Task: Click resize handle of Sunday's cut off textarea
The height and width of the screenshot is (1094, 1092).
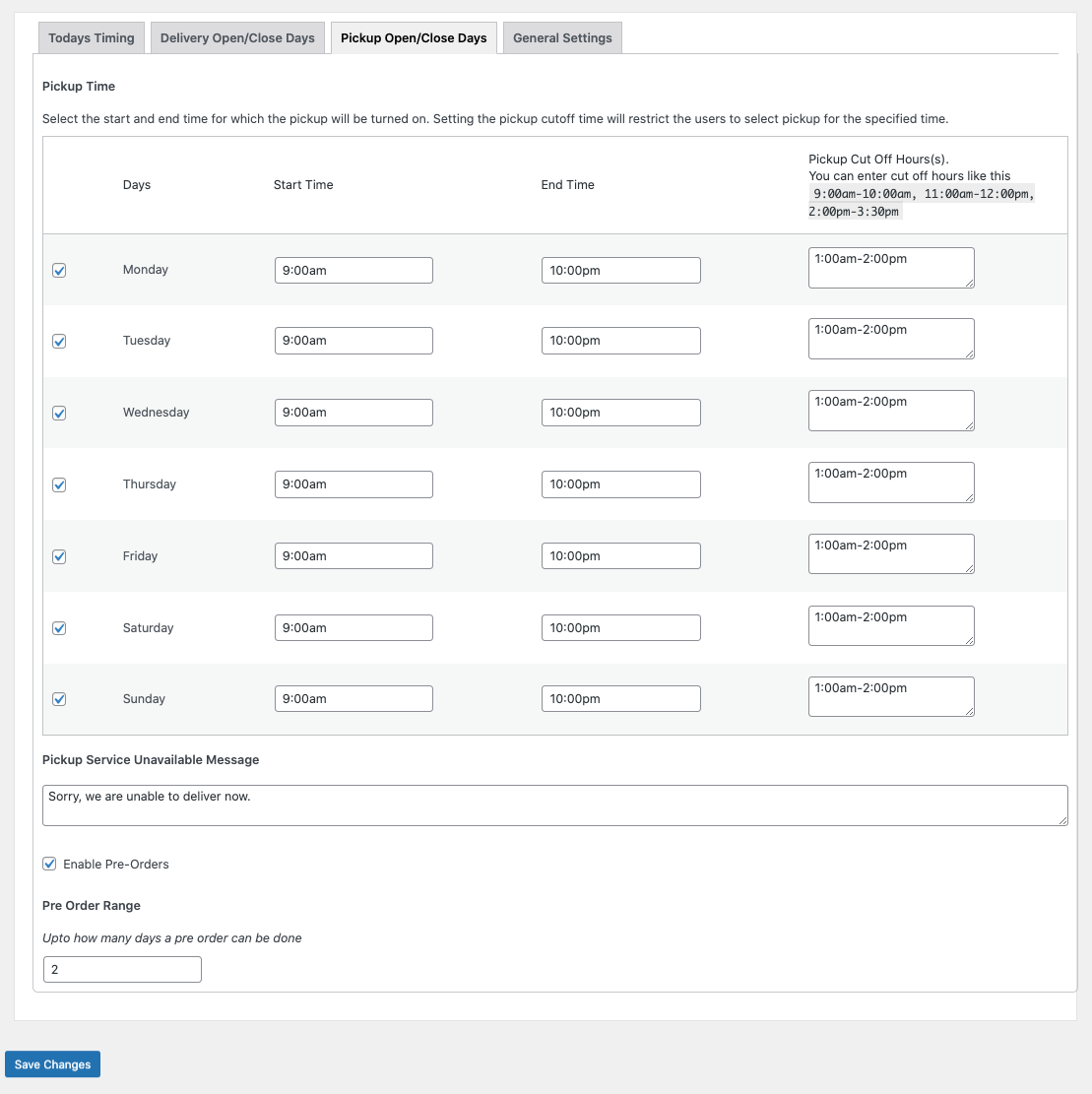Action: coord(969,711)
